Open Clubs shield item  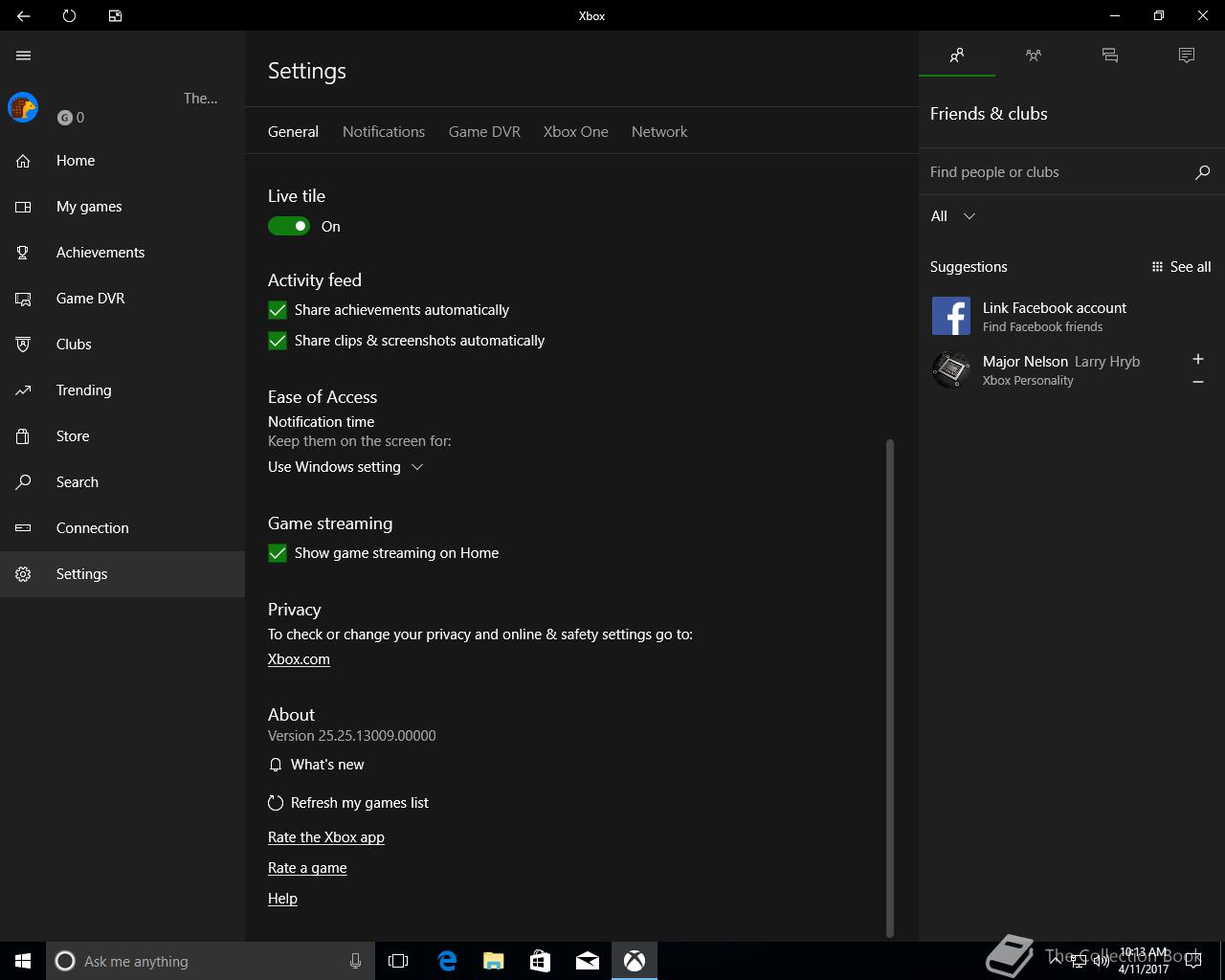122,345
